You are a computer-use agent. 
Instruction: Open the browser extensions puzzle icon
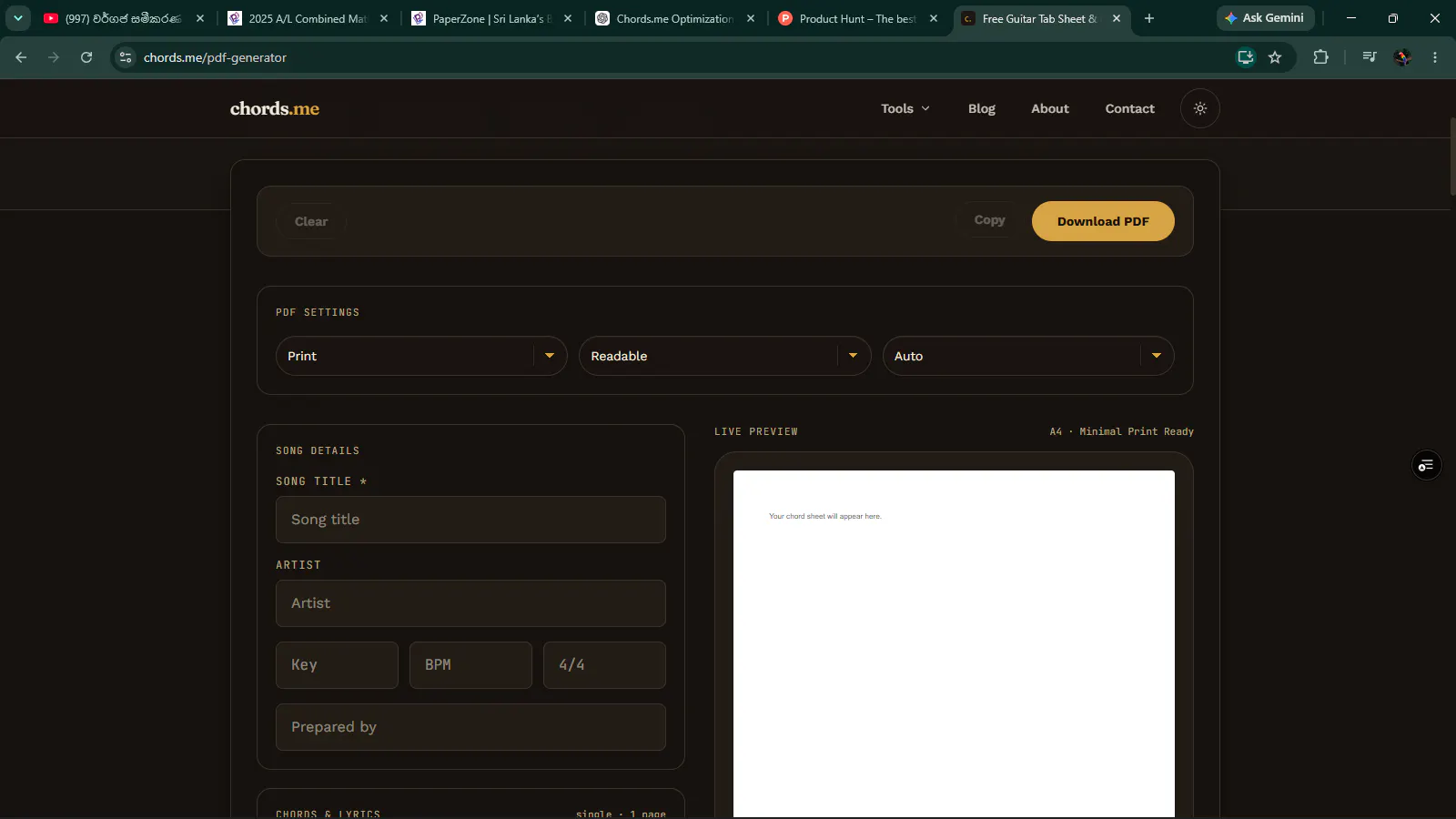pos(1320,57)
